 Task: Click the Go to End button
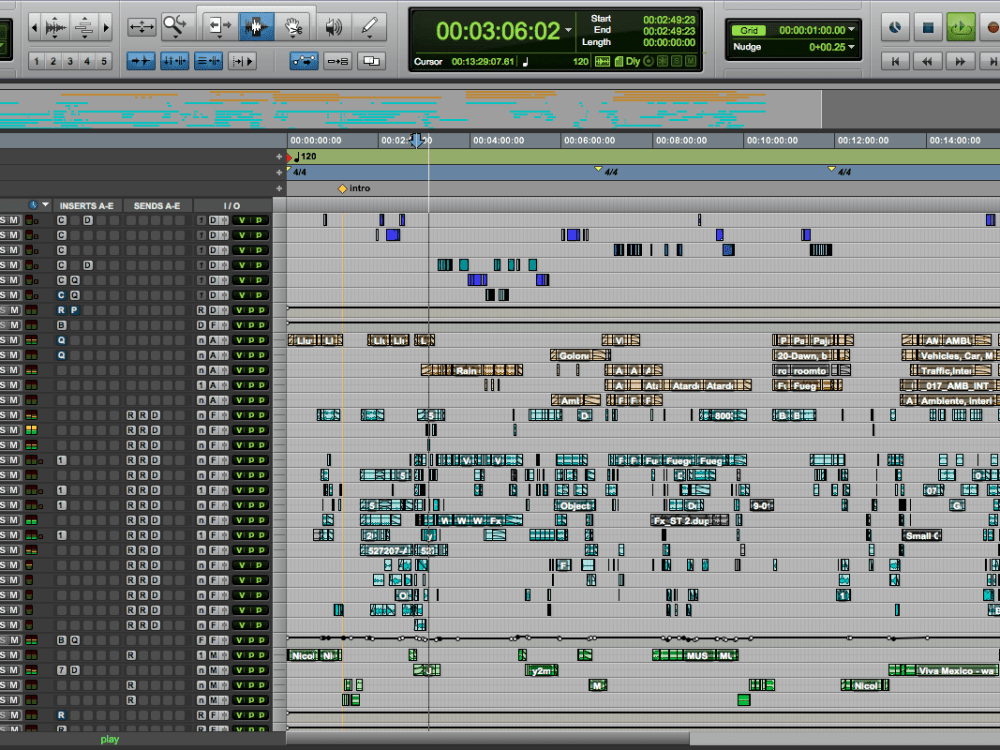(990, 61)
